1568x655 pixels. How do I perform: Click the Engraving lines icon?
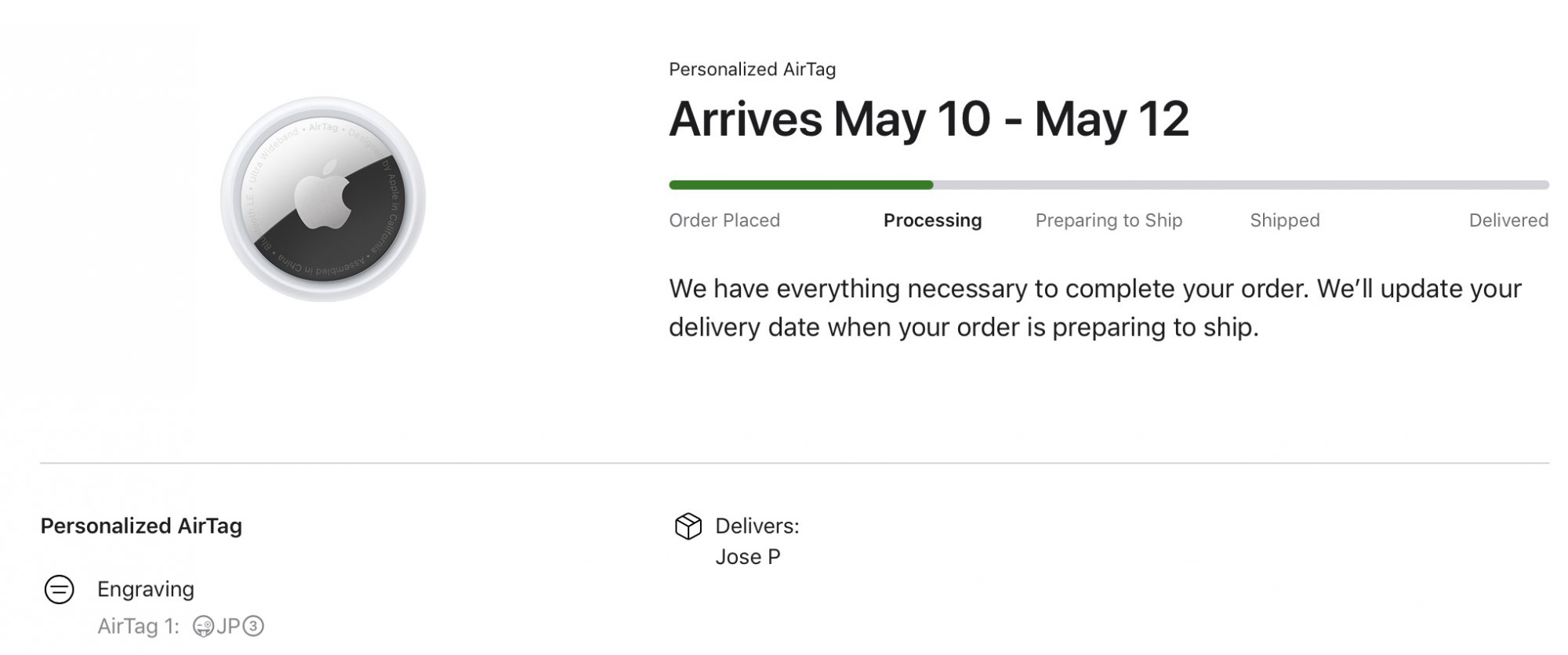(59, 589)
